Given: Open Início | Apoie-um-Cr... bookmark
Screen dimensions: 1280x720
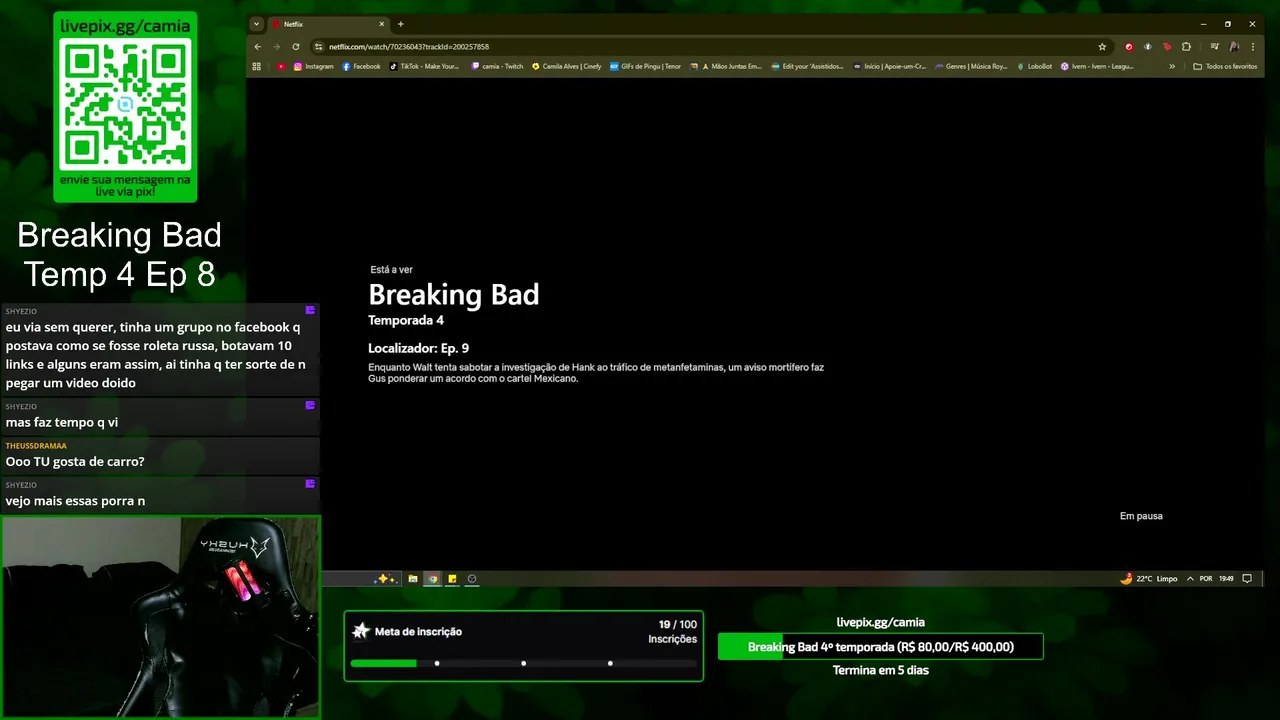Looking at the screenshot, I should (890, 66).
